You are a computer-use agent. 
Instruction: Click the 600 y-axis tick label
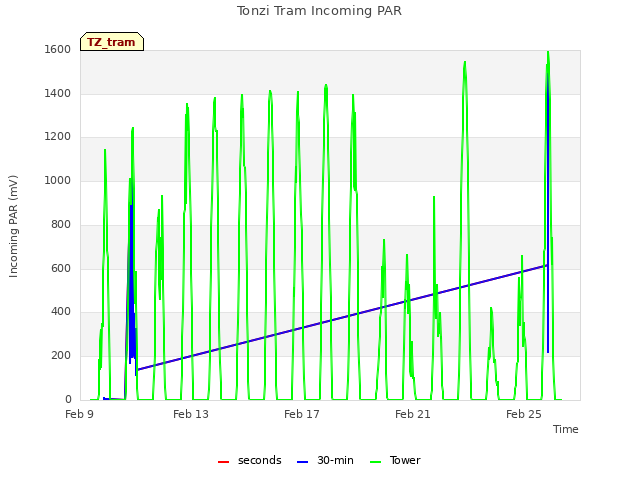click(x=61, y=269)
